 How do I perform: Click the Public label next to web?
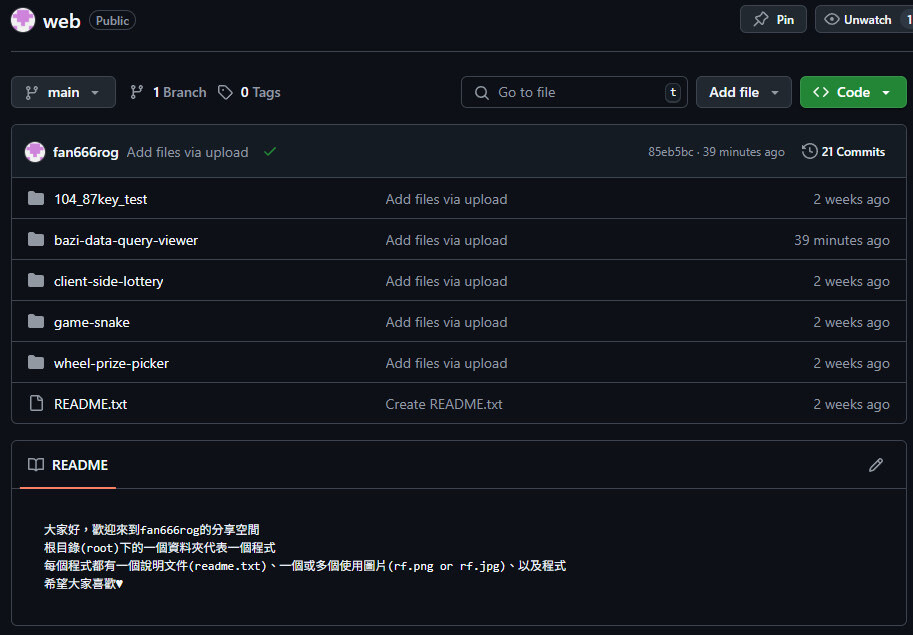point(111,20)
